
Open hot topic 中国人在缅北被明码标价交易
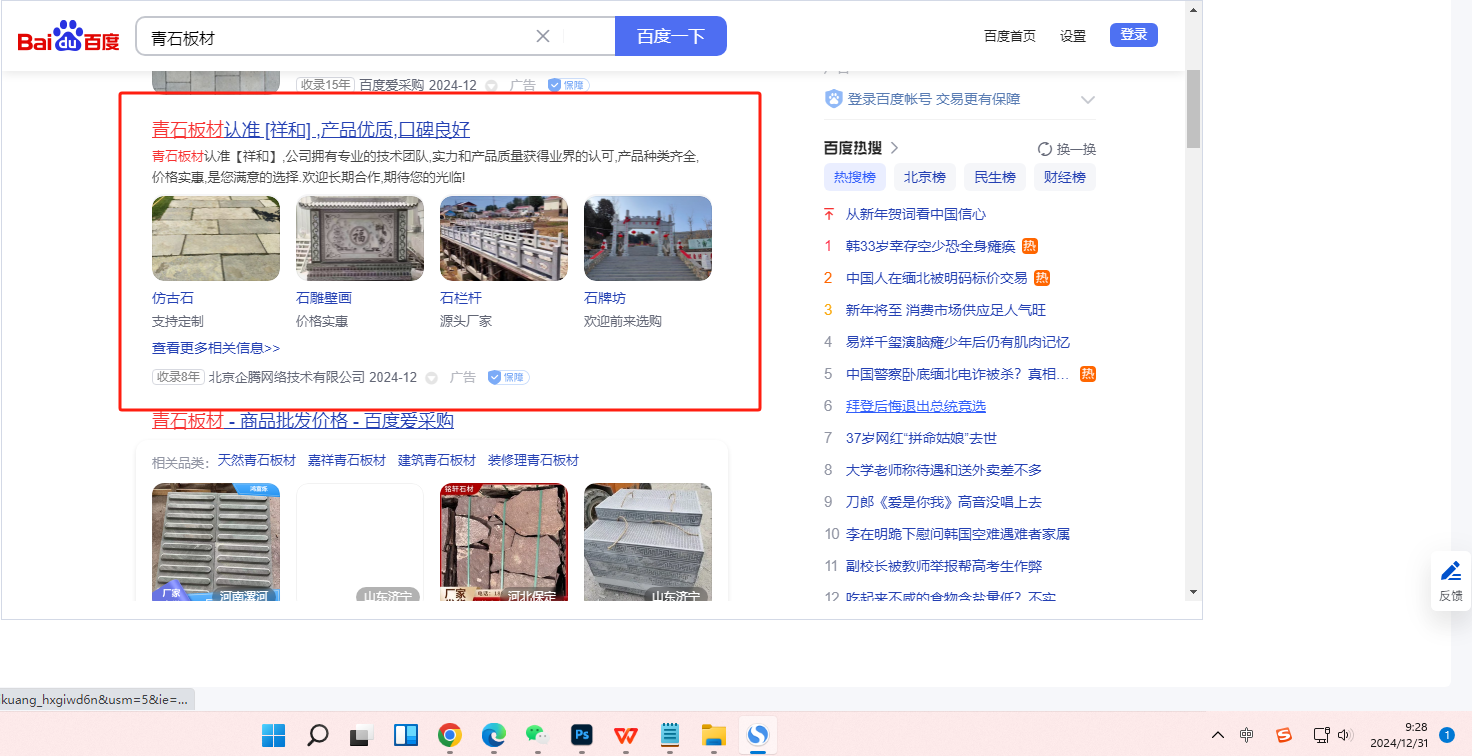[x=937, y=278]
